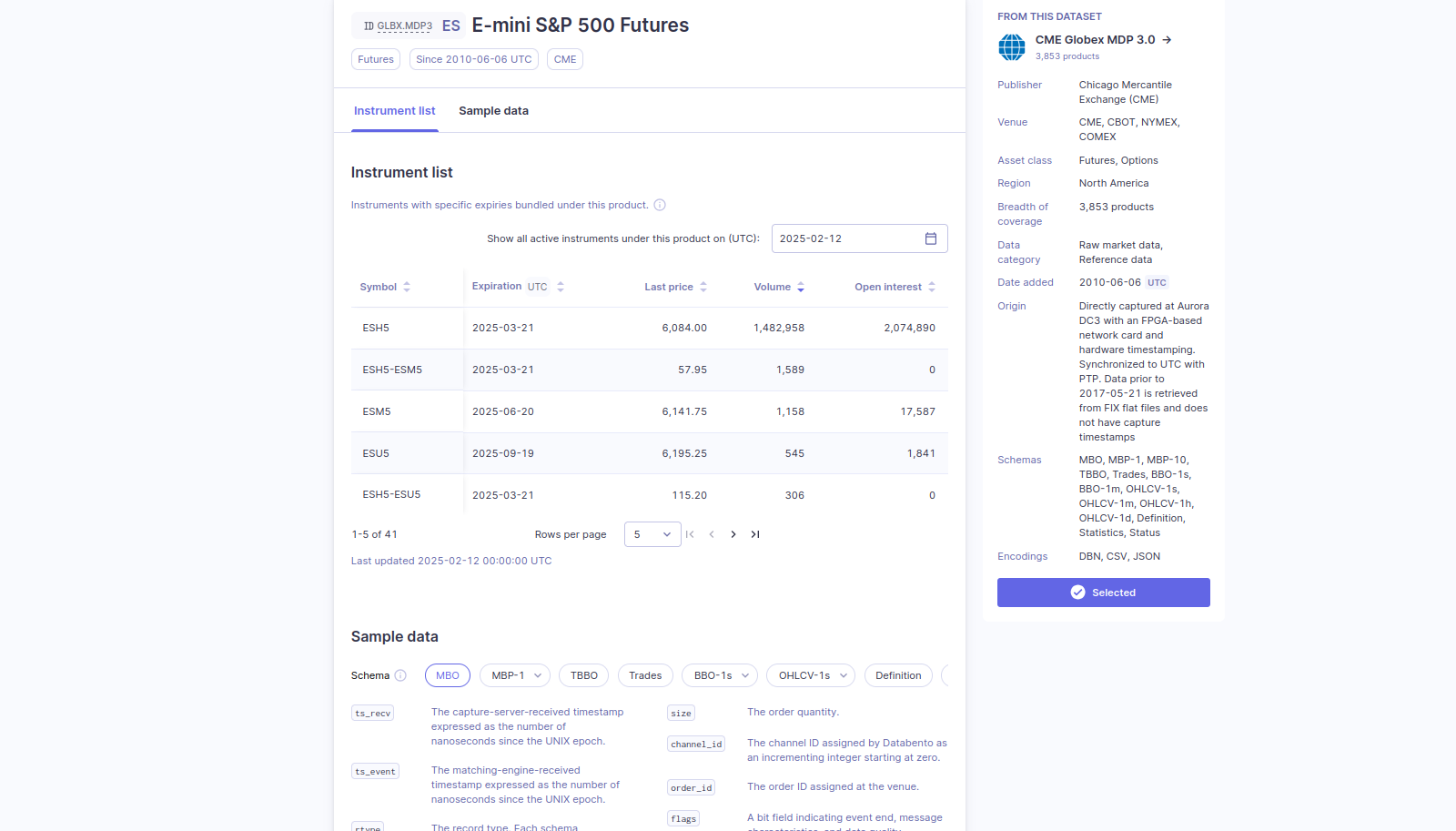Toggle the Selected dataset button
Image resolution: width=1456 pixels, height=831 pixels.
point(1103,593)
